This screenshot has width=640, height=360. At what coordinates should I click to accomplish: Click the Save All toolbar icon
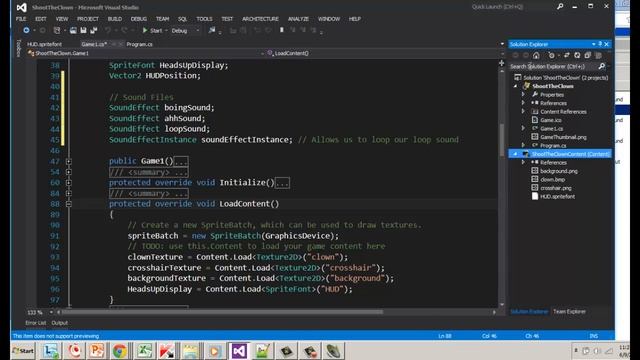[93, 31]
